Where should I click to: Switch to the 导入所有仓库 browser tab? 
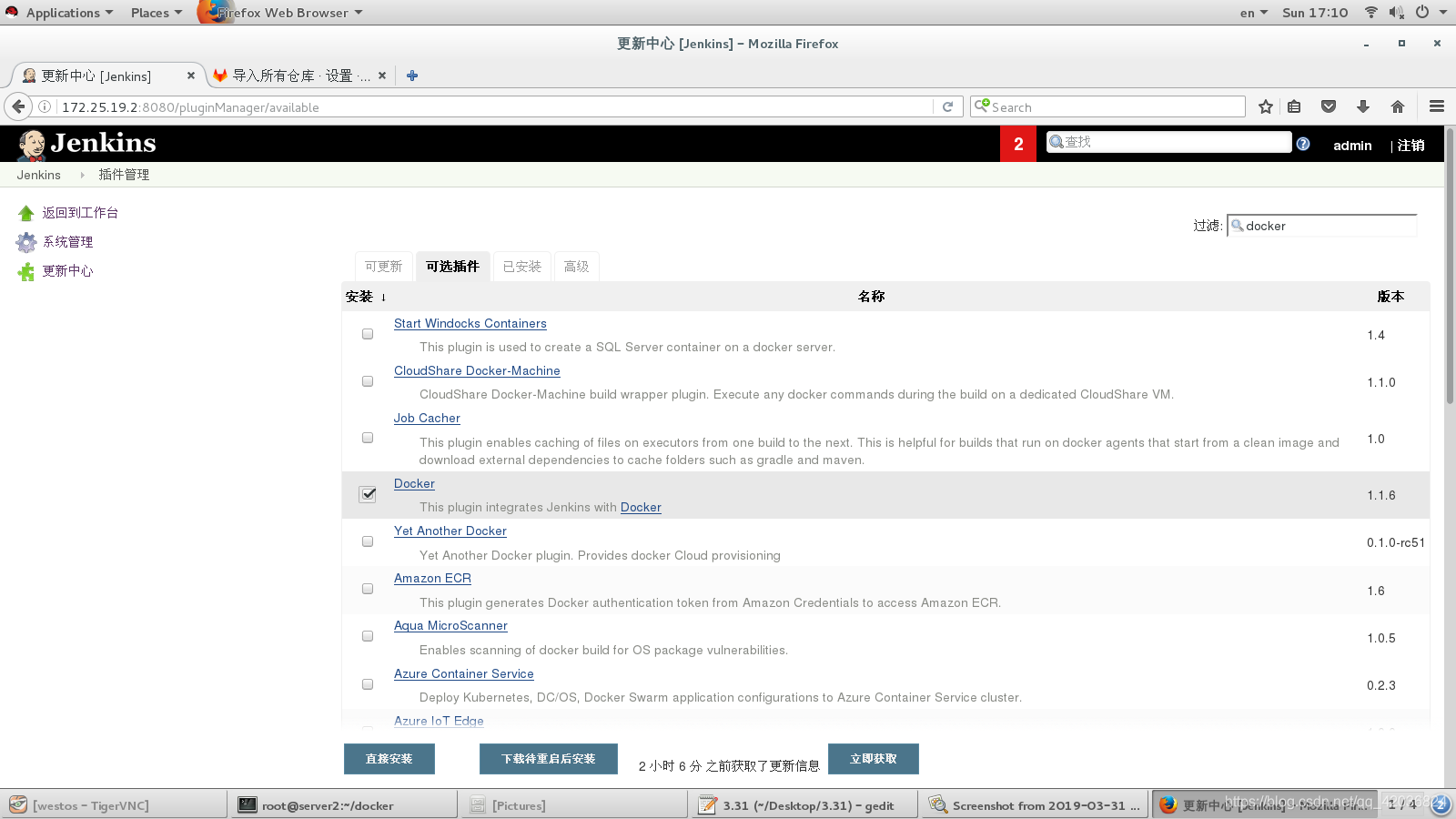pyautogui.click(x=300, y=76)
